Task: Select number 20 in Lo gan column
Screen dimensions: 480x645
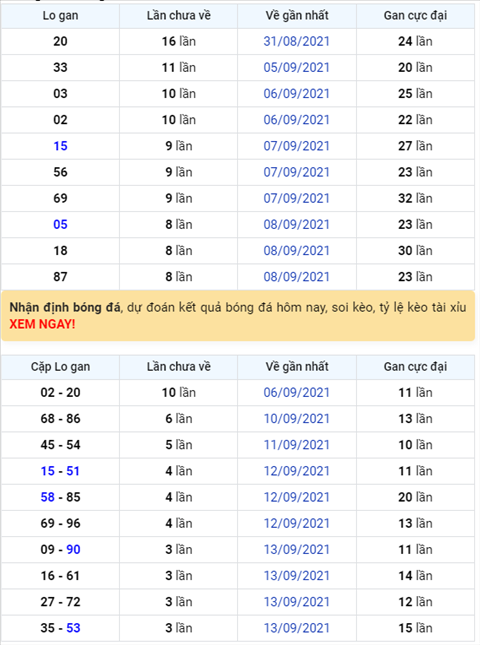Action: point(60,41)
